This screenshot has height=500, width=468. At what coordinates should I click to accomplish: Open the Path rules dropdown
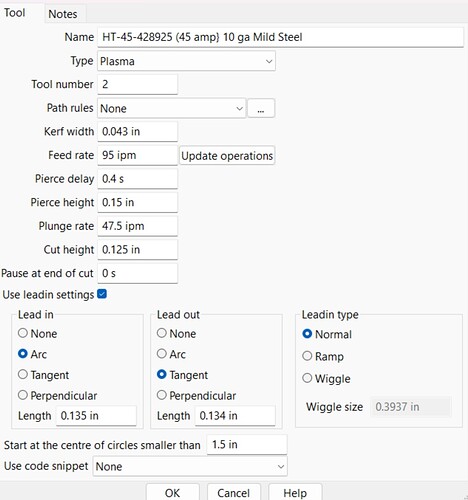[x=172, y=108]
